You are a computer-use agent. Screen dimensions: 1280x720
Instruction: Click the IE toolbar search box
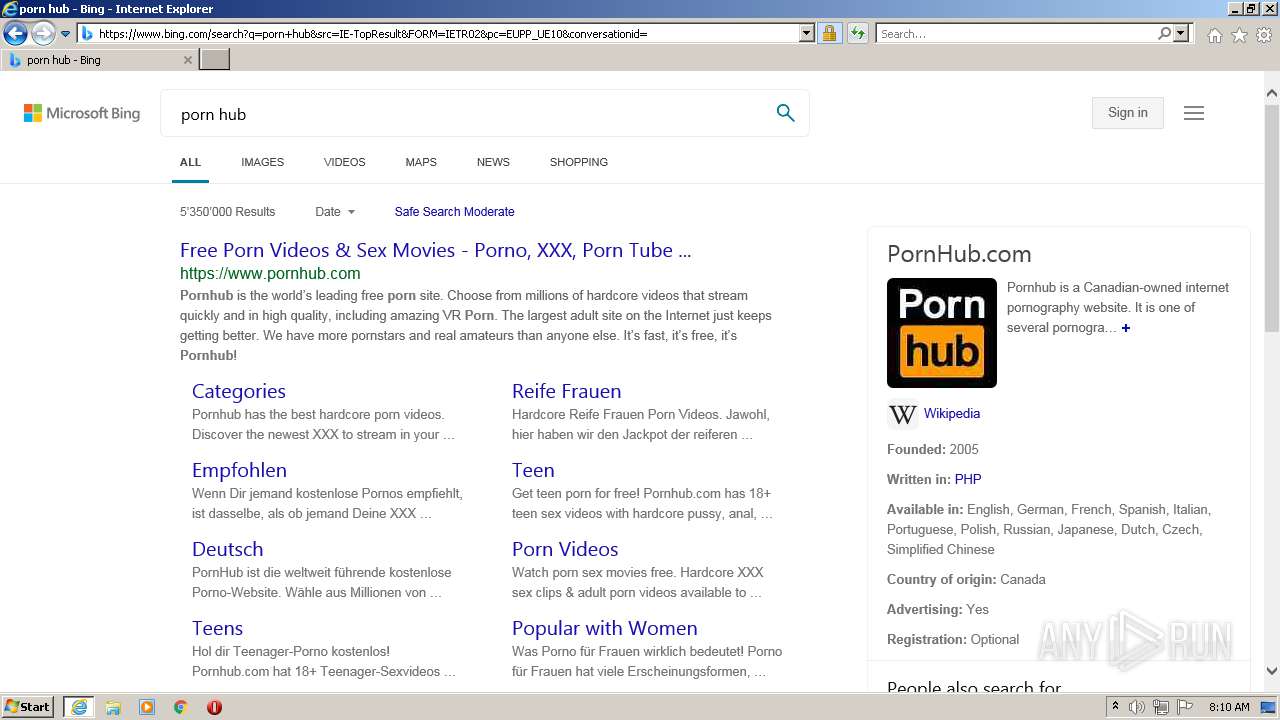tap(1016, 34)
